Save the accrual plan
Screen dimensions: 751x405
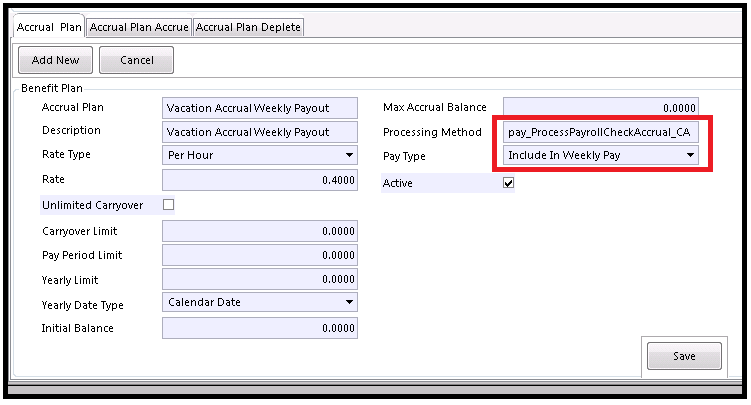(684, 356)
